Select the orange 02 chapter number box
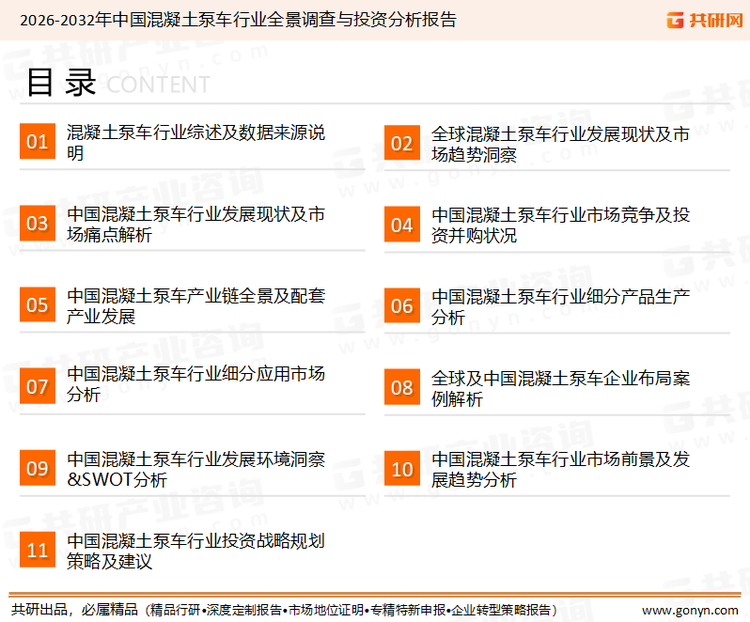 (402, 143)
